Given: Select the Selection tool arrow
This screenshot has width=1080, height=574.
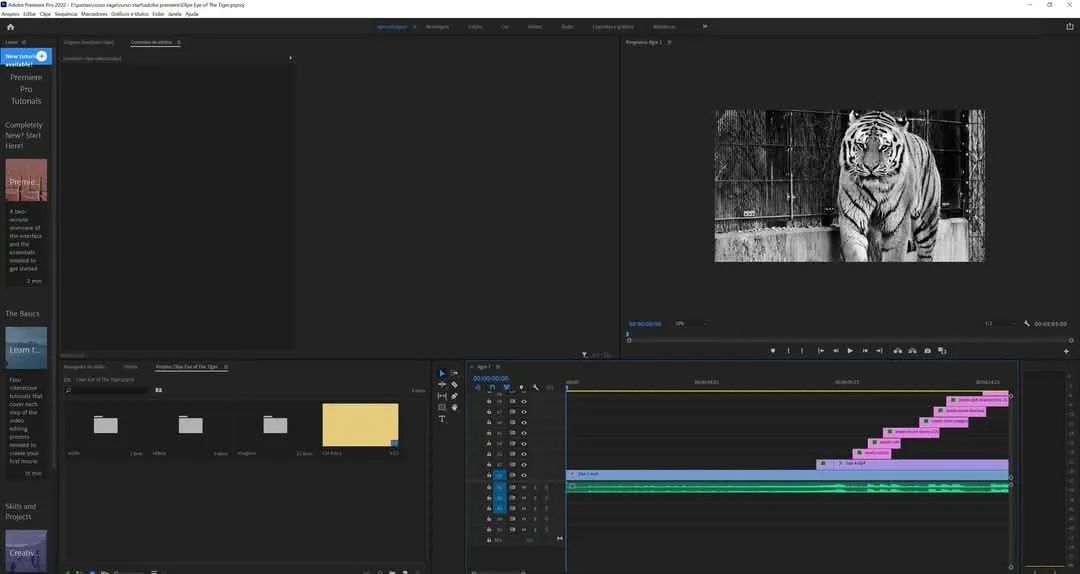Looking at the screenshot, I should tap(442, 373).
